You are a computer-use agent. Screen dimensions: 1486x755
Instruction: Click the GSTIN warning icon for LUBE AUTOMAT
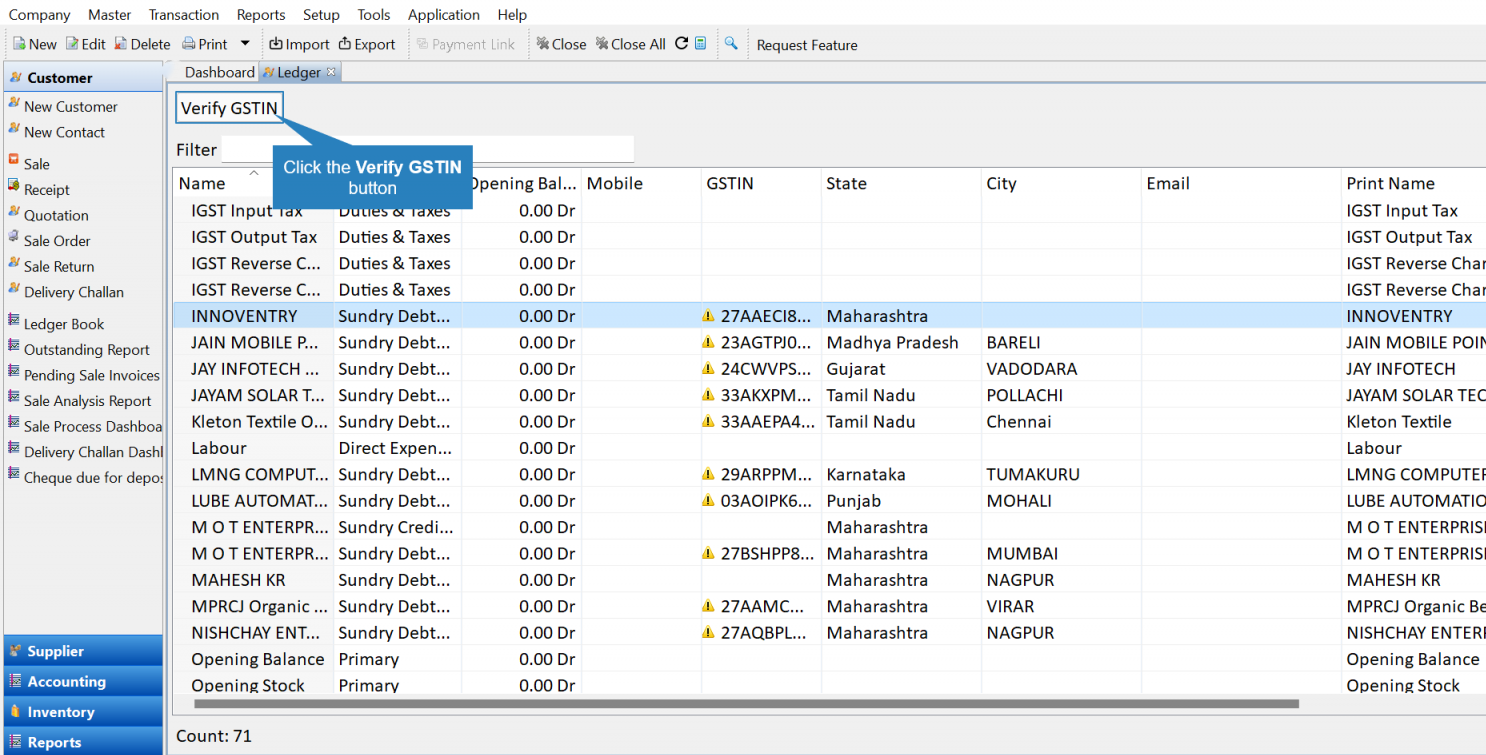pyautogui.click(x=709, y=501)
